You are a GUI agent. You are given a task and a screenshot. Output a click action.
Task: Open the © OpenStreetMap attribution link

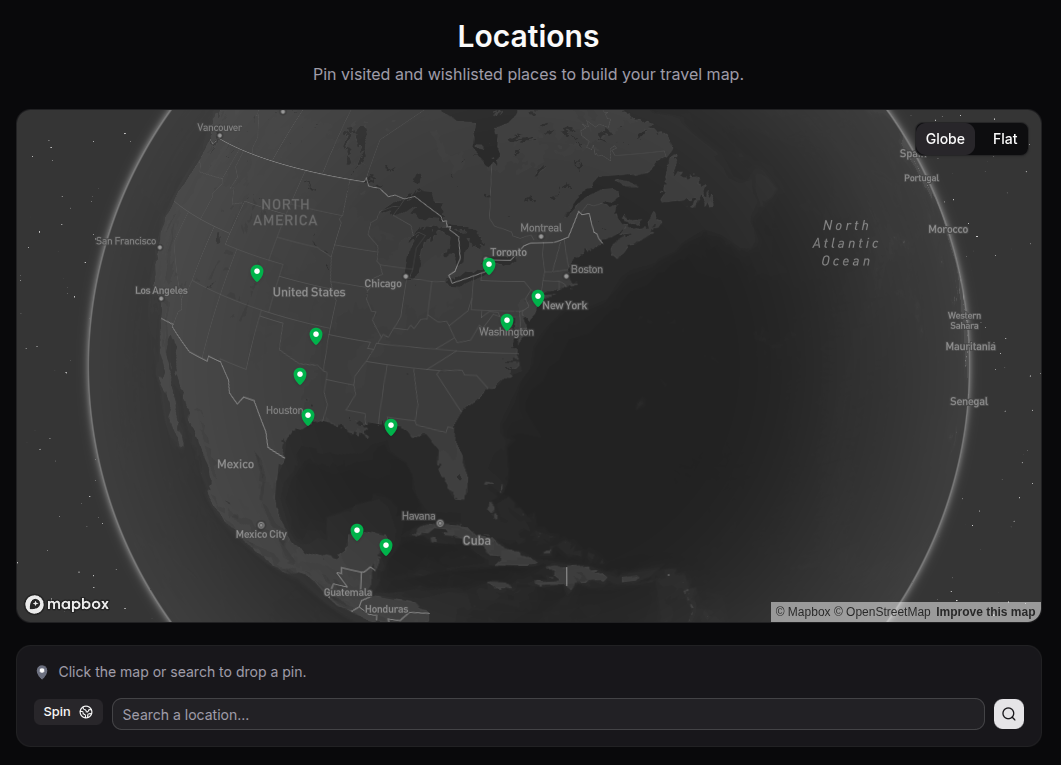[882, 611]
